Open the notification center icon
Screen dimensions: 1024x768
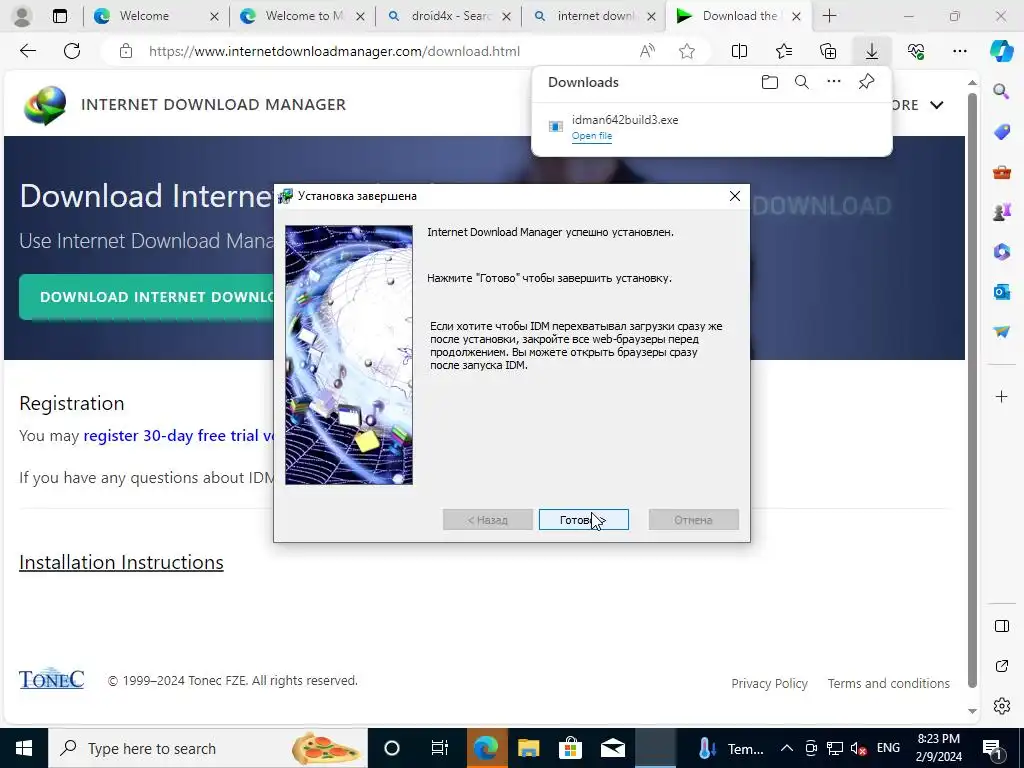pos(992,748)
